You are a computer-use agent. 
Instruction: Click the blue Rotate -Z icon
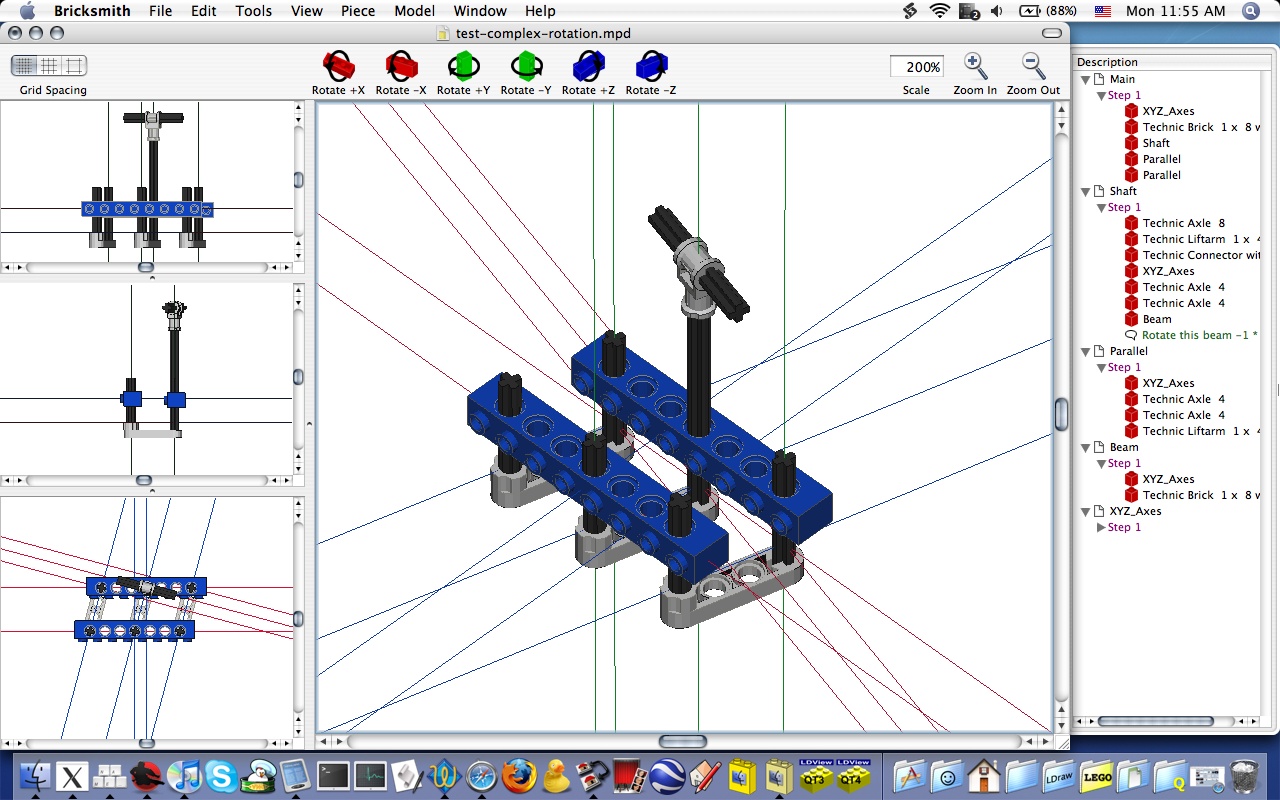(651, 67)
